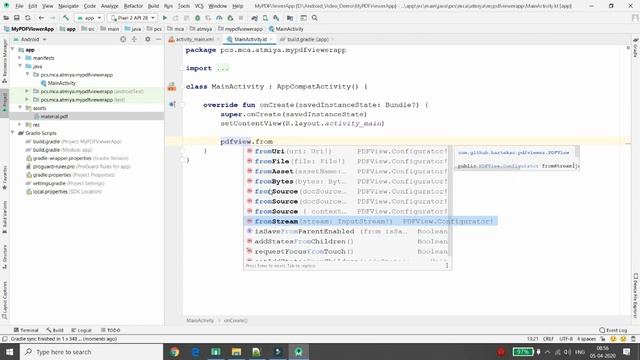Click the Collapse All icon in Project panel

(x=134, y=39)
